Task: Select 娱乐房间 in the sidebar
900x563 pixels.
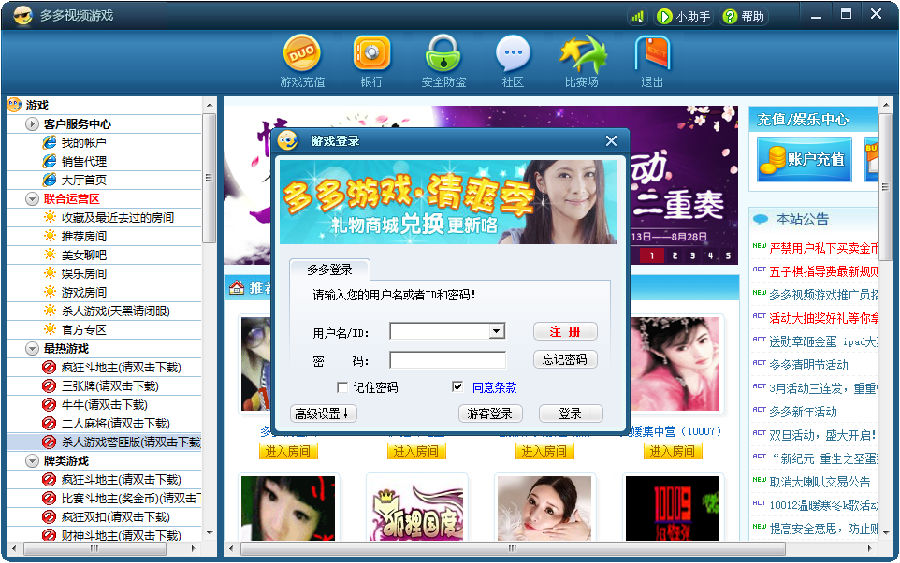Action: 84,274
